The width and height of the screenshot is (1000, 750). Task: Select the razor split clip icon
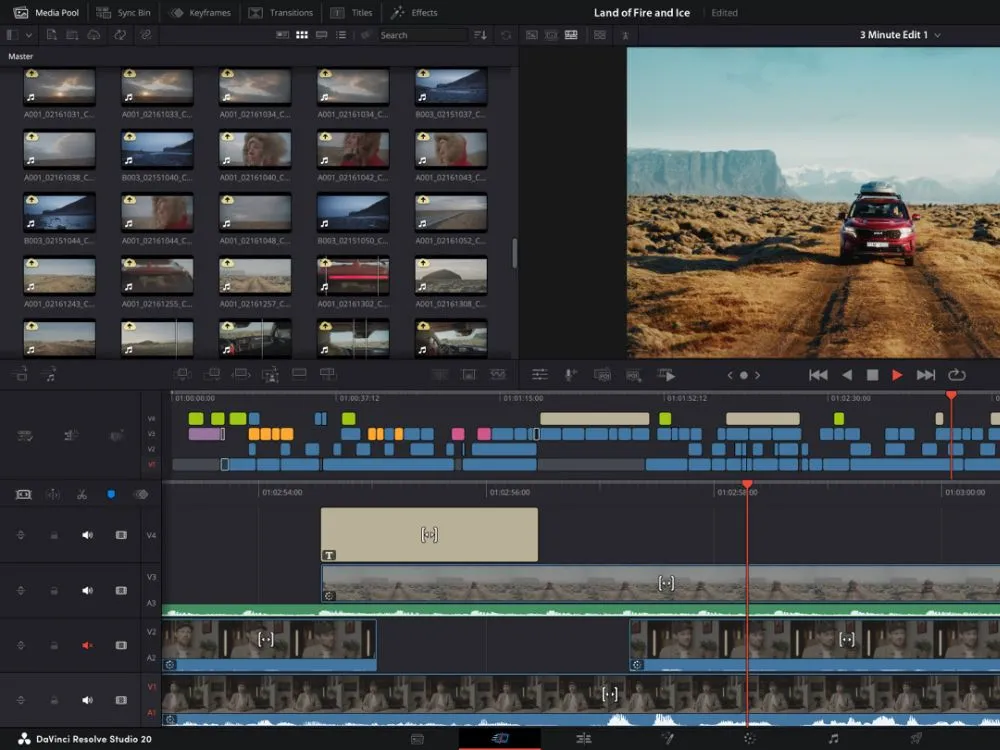click(x=82, y=494)
